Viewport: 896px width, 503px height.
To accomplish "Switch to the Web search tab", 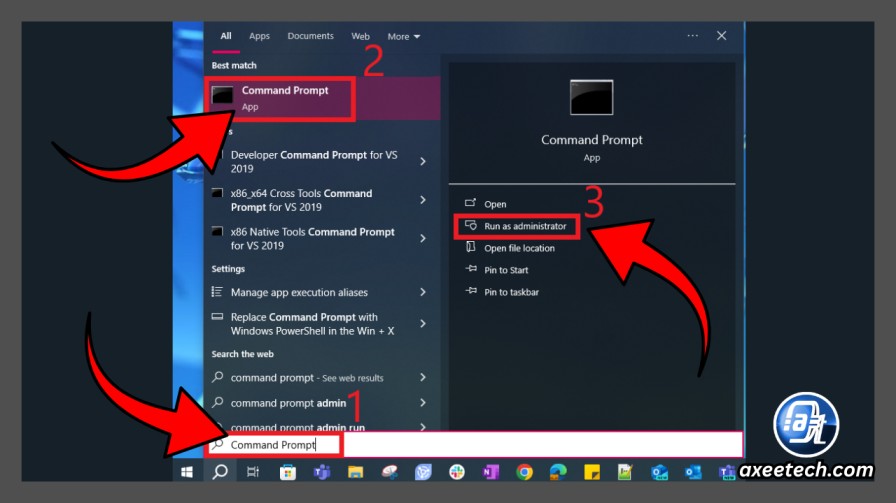I will pos(360,36).
